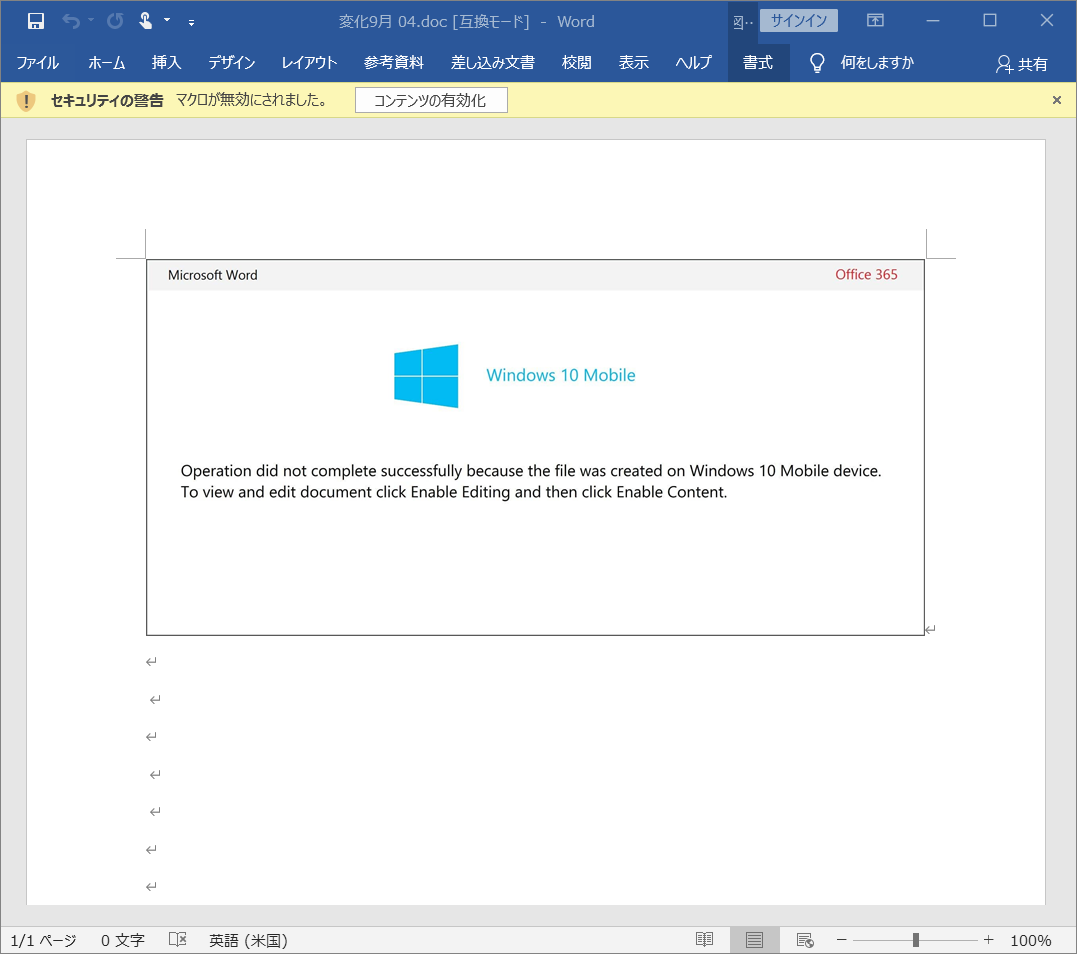Open the デザイン tab
1077x954 pixels.
231,63
